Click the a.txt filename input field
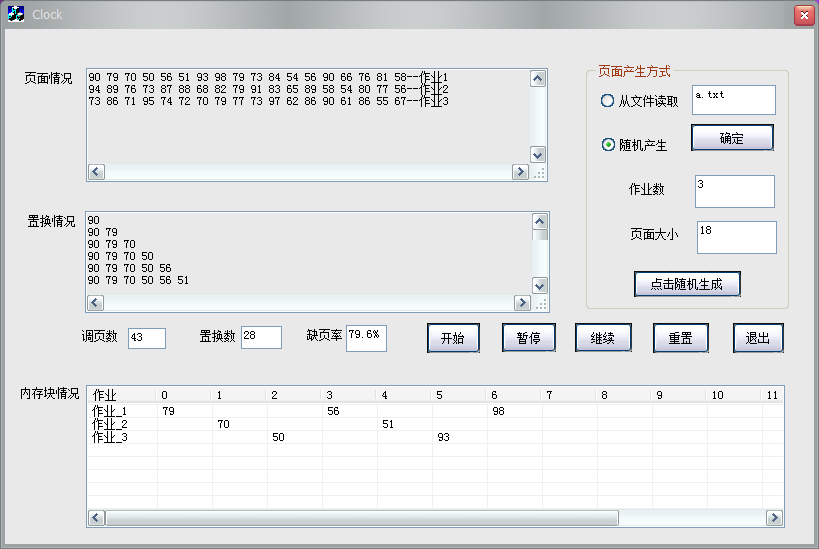Viewport: 819px width, 549px height. point(734,100)
